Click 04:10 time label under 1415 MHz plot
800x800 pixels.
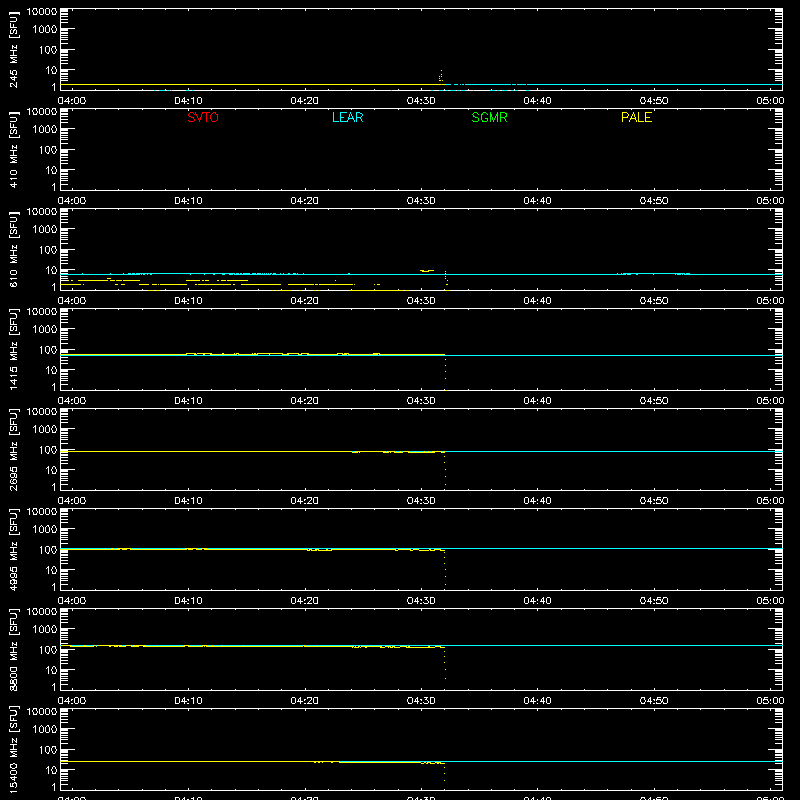[188, 401]
